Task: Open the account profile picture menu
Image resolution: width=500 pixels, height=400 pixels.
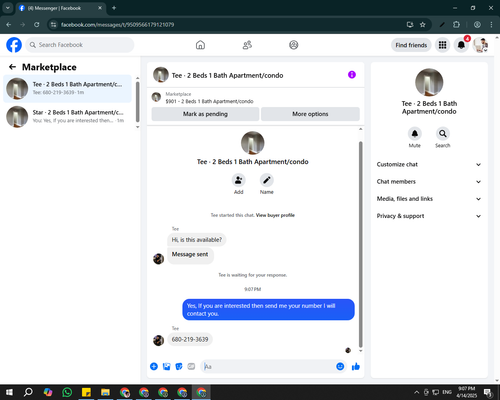Action: click(x=480, y=45)
